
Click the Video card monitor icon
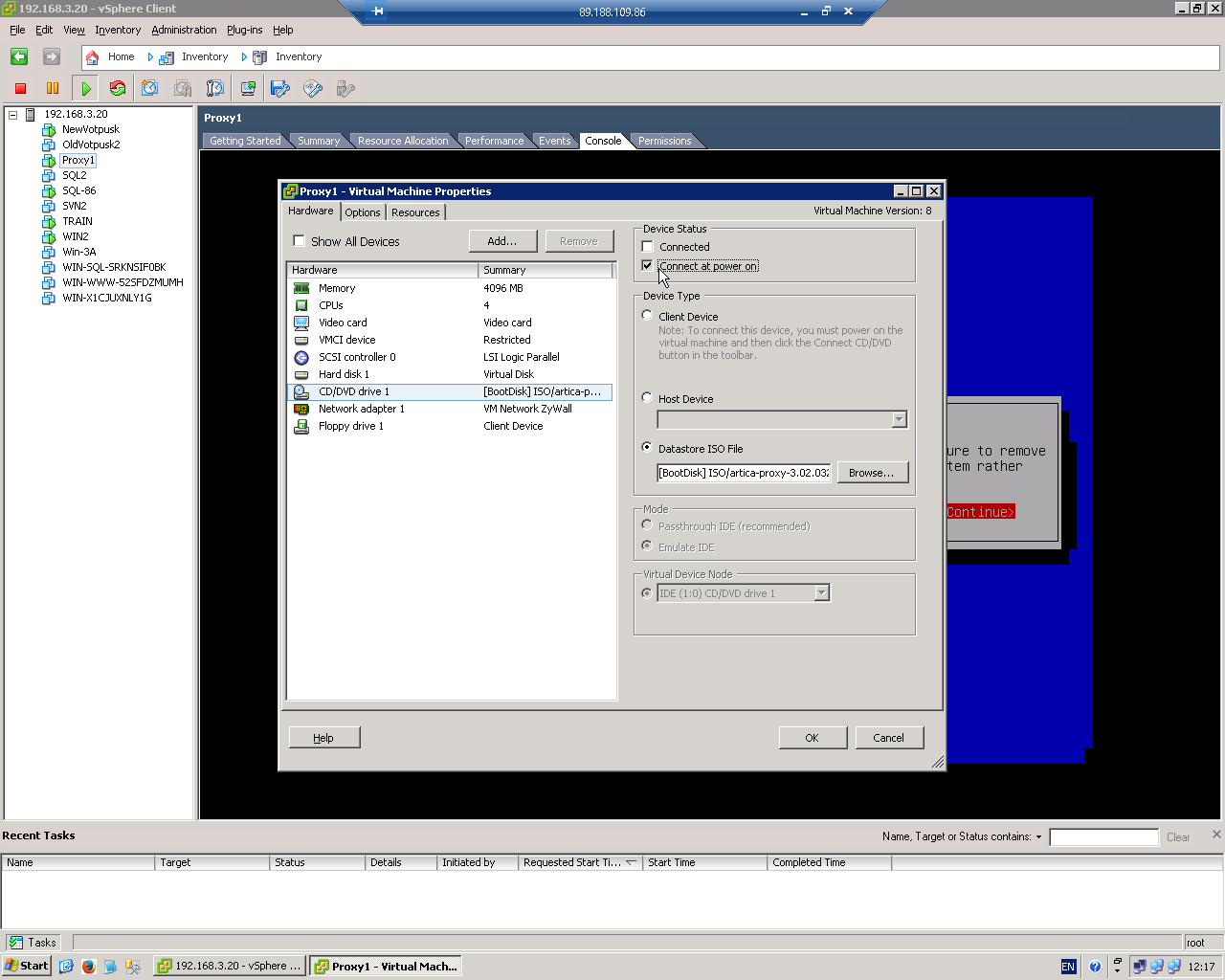click(301, 323)
